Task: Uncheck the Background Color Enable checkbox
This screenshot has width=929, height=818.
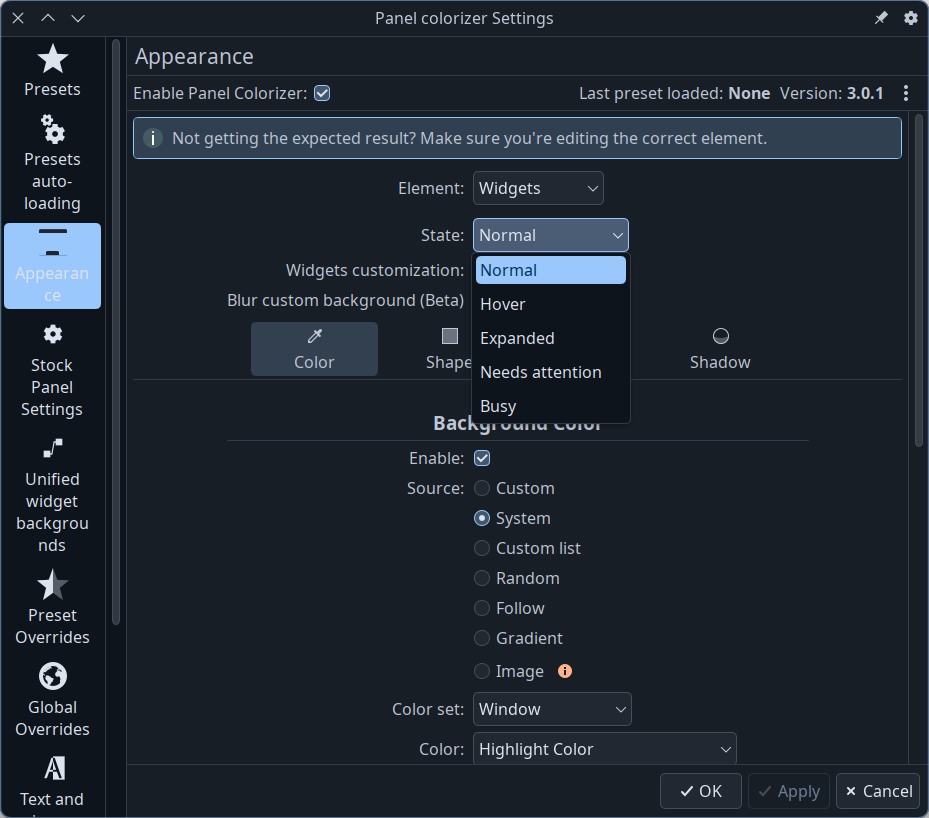Action: [x=482, y=458]
